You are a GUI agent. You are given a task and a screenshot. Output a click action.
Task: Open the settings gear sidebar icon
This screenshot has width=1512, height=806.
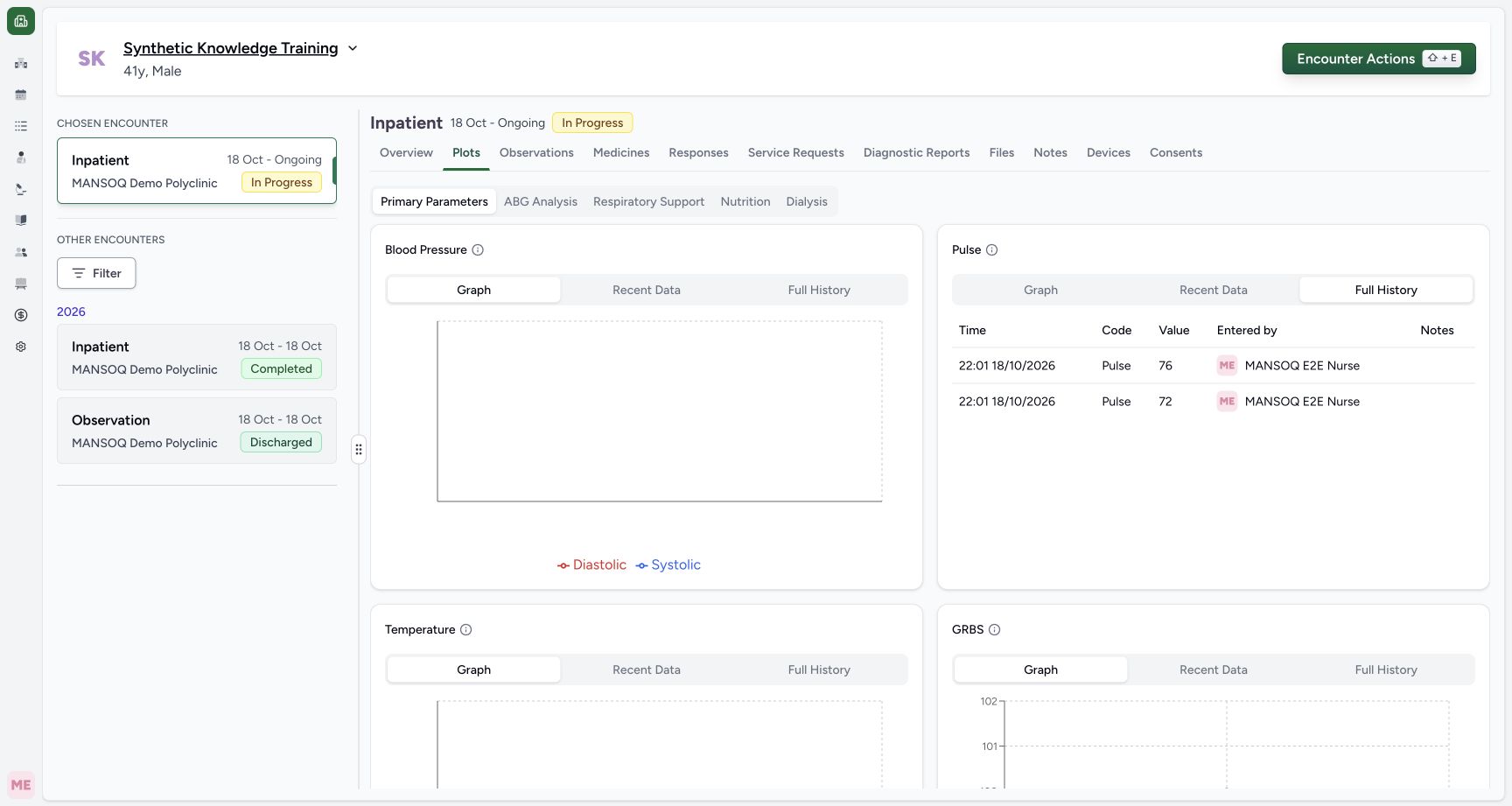click(21, 347)
